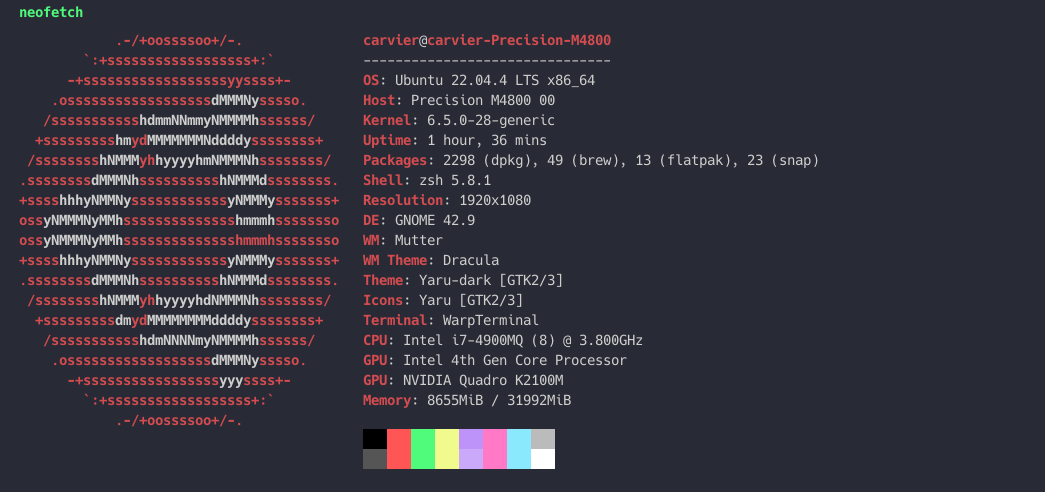
Task: Click the CPU Intel i7-4900MQ line
Action: pyautogui.click(x=503, y=341)
